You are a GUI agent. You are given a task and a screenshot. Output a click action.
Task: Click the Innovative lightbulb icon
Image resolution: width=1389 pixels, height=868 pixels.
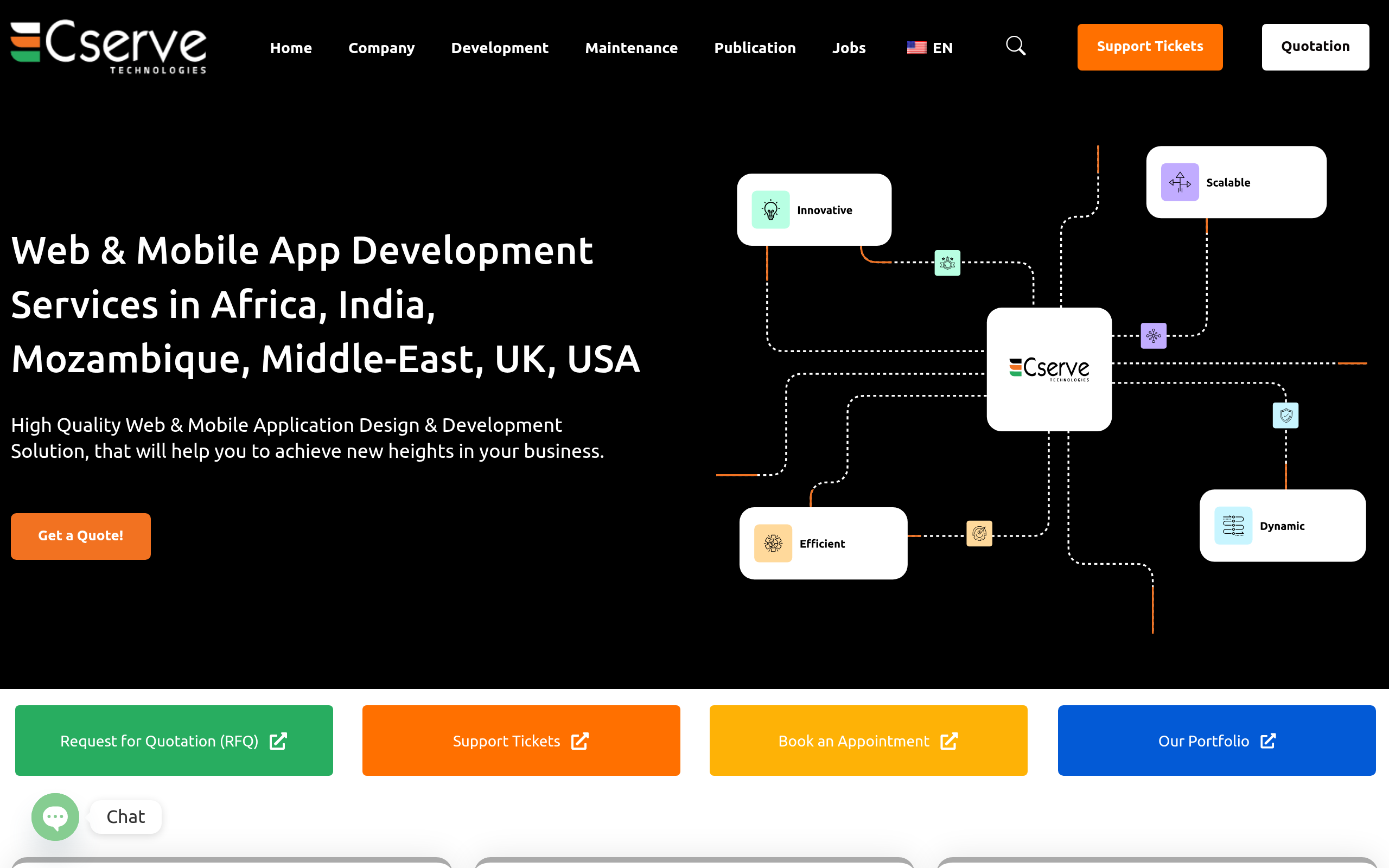pyautogui.click(x=770, y=209)
